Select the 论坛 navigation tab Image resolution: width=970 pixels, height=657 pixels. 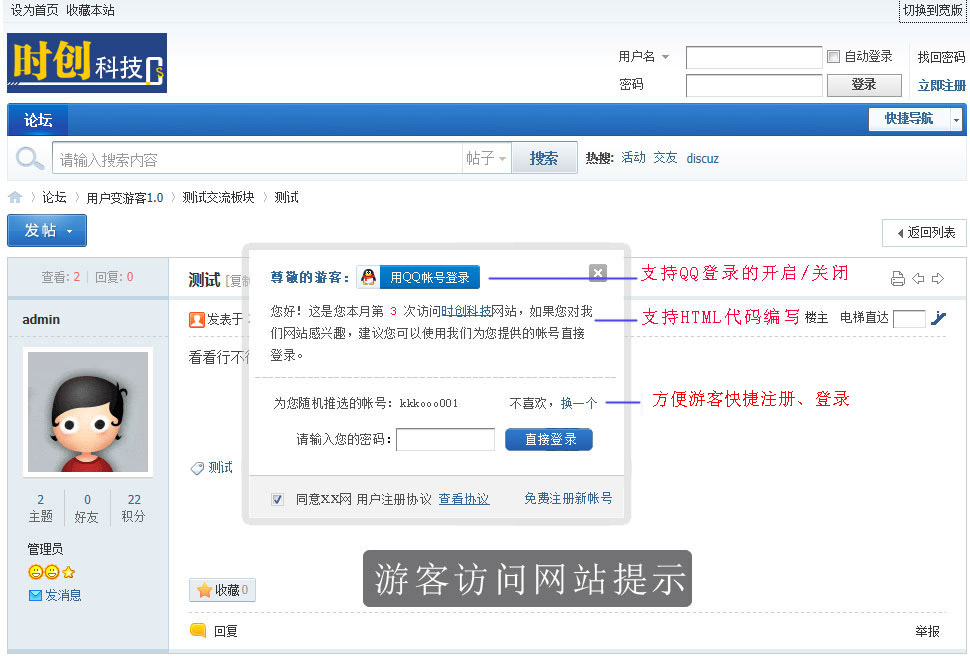point(38,120)
